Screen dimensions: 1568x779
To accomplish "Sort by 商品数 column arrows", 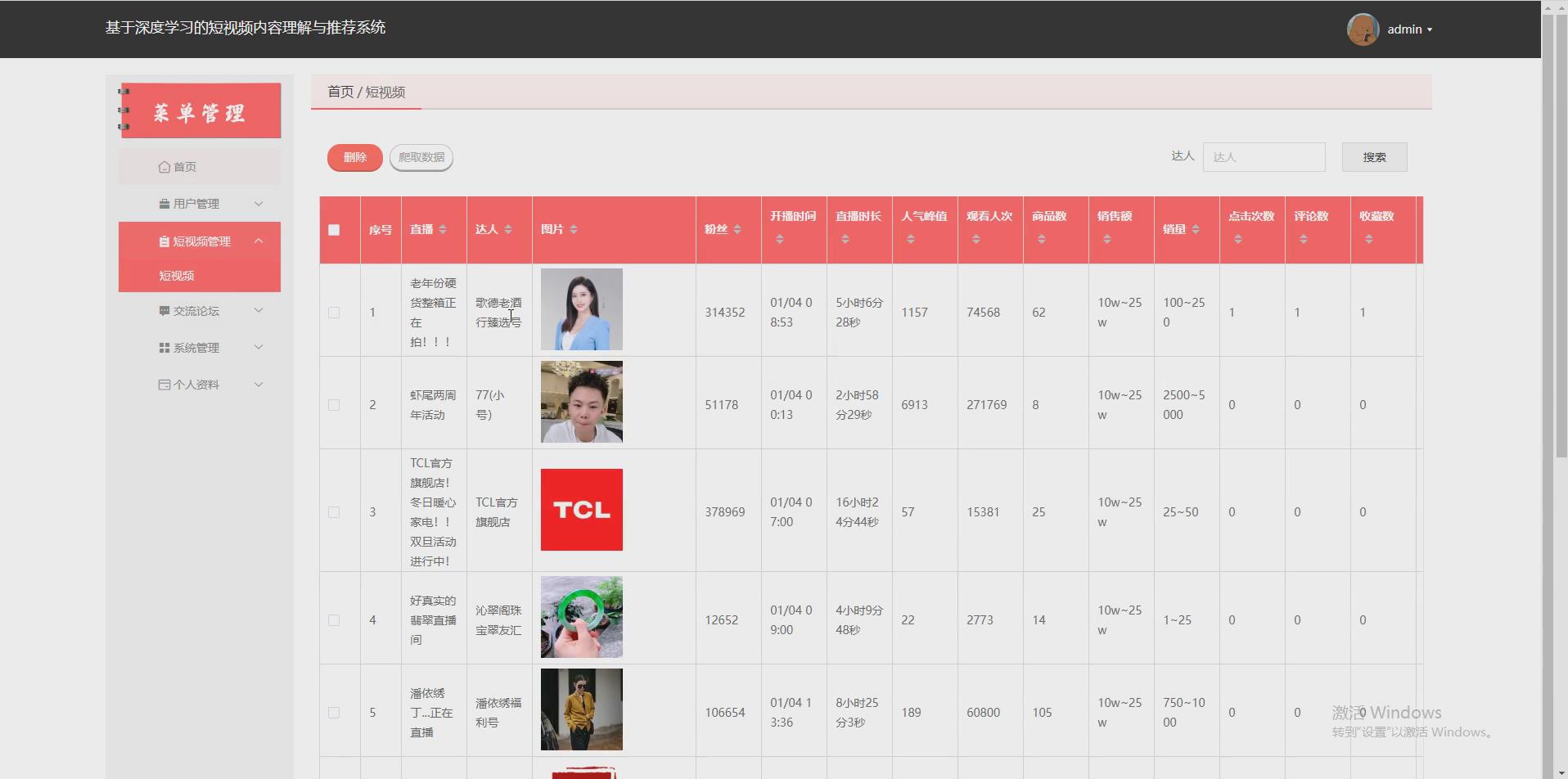I will pyautogui.click(x=1042, y=240).
